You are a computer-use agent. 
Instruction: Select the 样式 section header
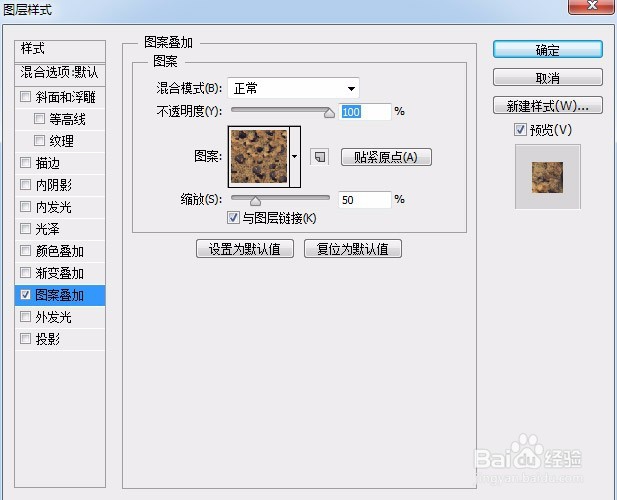point(60,50)
